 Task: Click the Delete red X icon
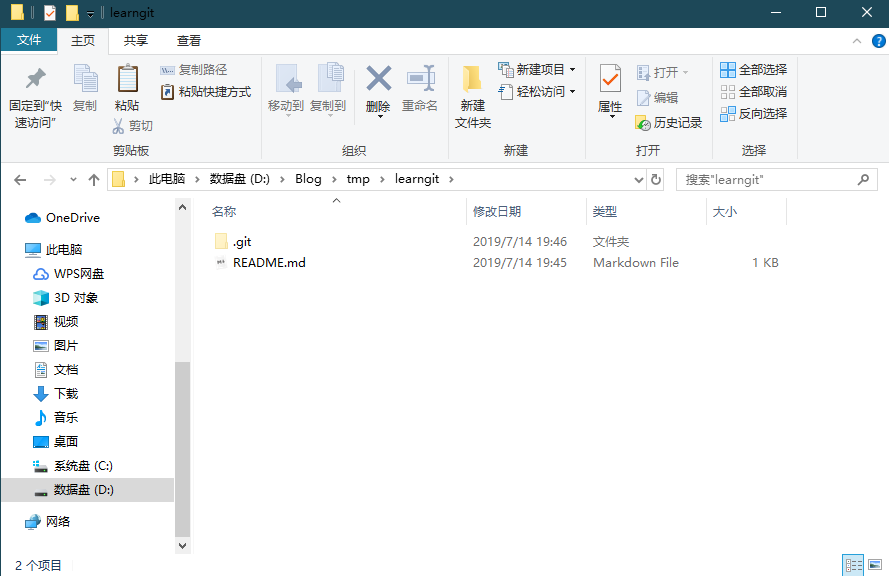click(x=378, y=79)
